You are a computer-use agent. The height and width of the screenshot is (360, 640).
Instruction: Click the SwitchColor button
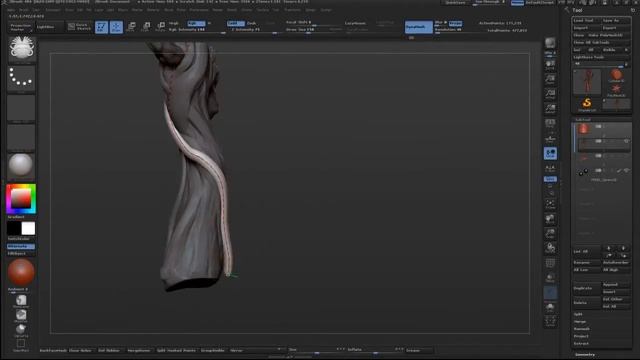pos(21,239)
